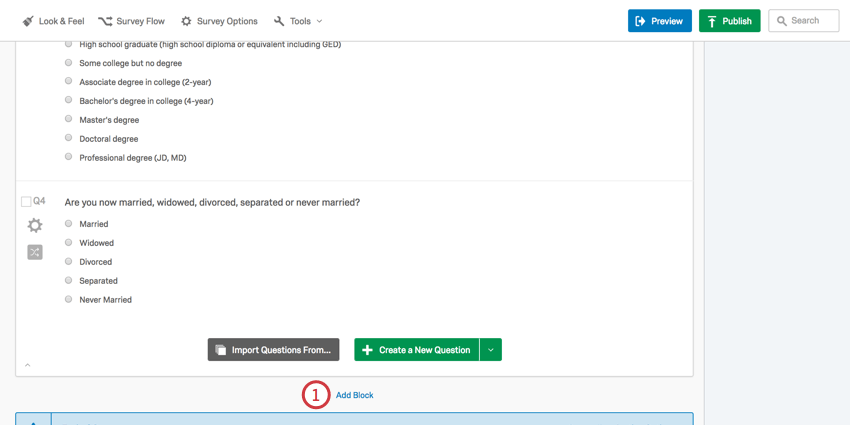Click the Import Questions From button
850x425 pixels.
click(273, 350)
